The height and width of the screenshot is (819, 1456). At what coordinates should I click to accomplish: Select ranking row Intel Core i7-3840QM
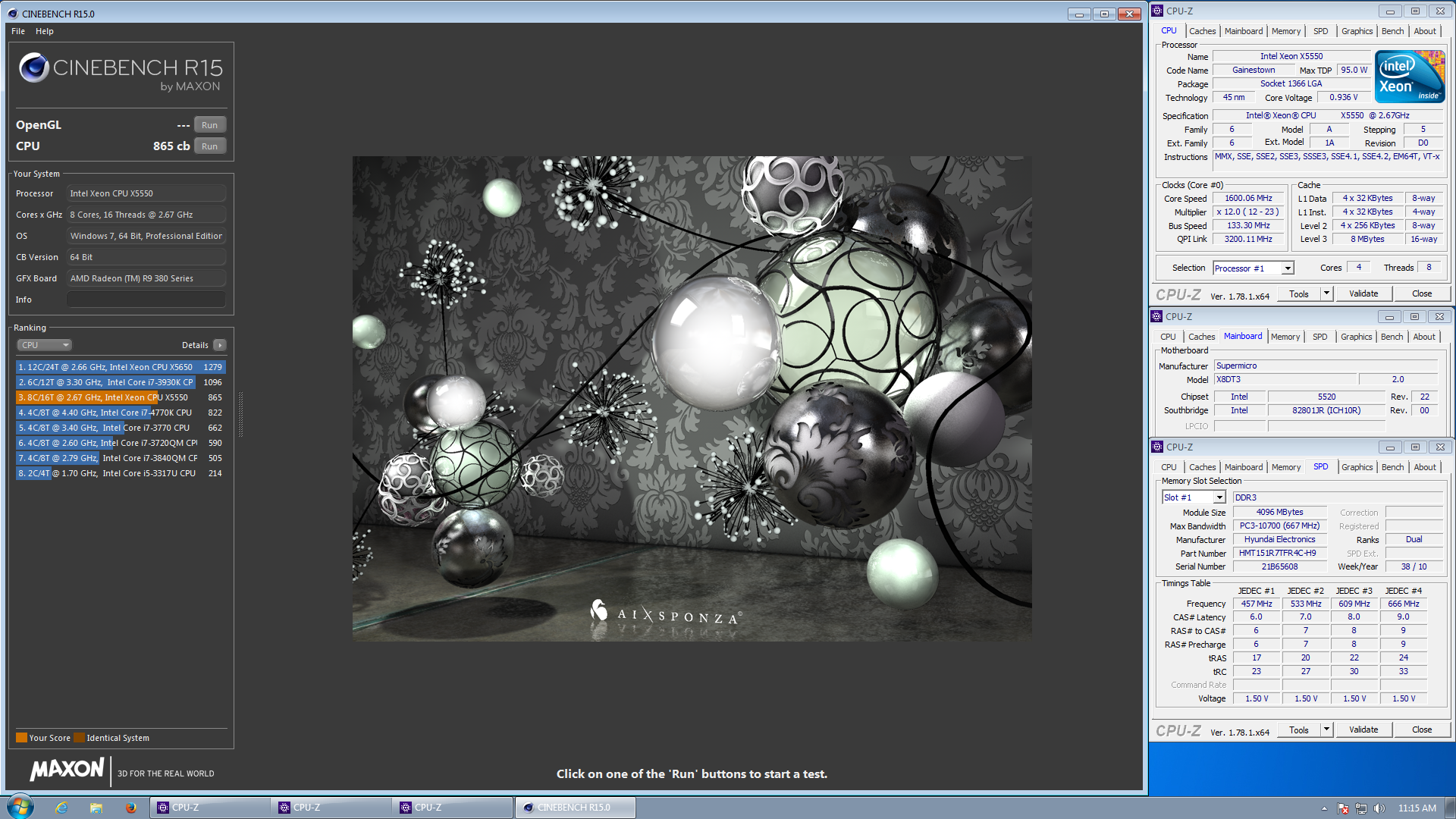coord(121,458)
